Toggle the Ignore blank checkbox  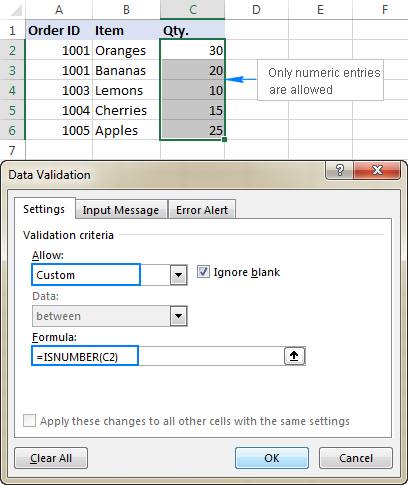(203, 272)
